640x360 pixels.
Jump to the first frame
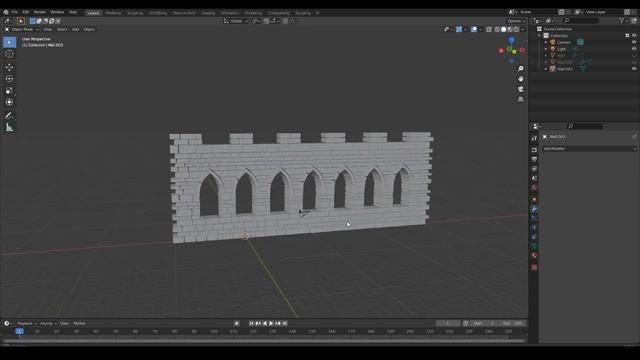(x=251, y=323)
